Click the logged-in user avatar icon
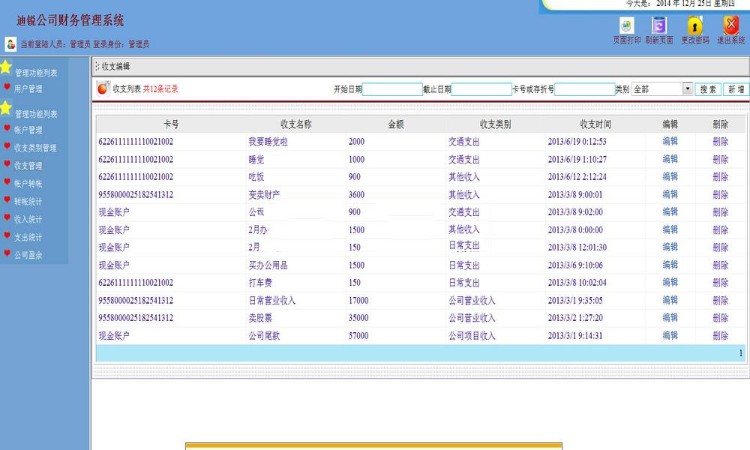This screenshot has width=750, height=450. (10, 44)
